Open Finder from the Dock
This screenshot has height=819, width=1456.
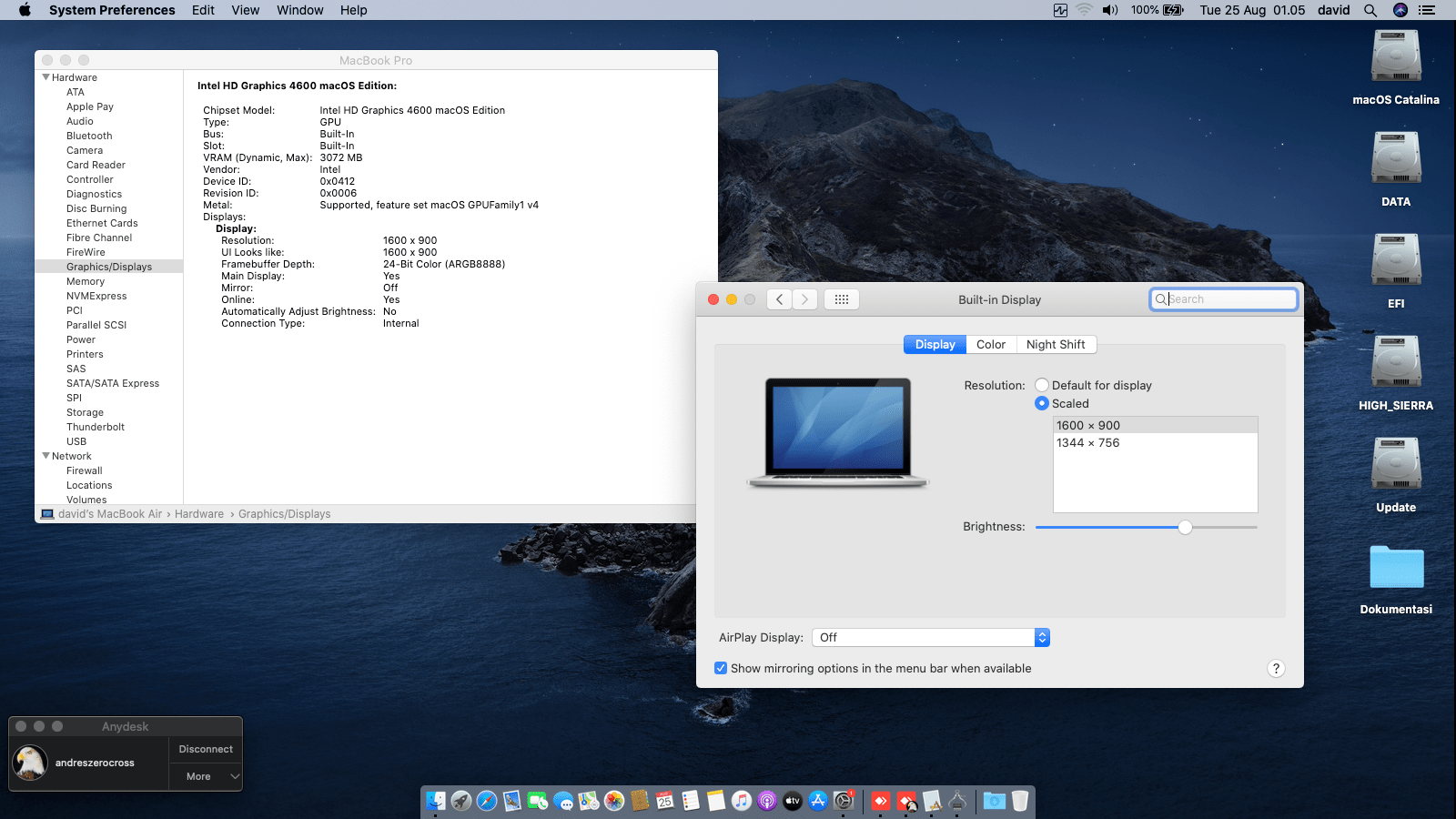coord(436,801)
